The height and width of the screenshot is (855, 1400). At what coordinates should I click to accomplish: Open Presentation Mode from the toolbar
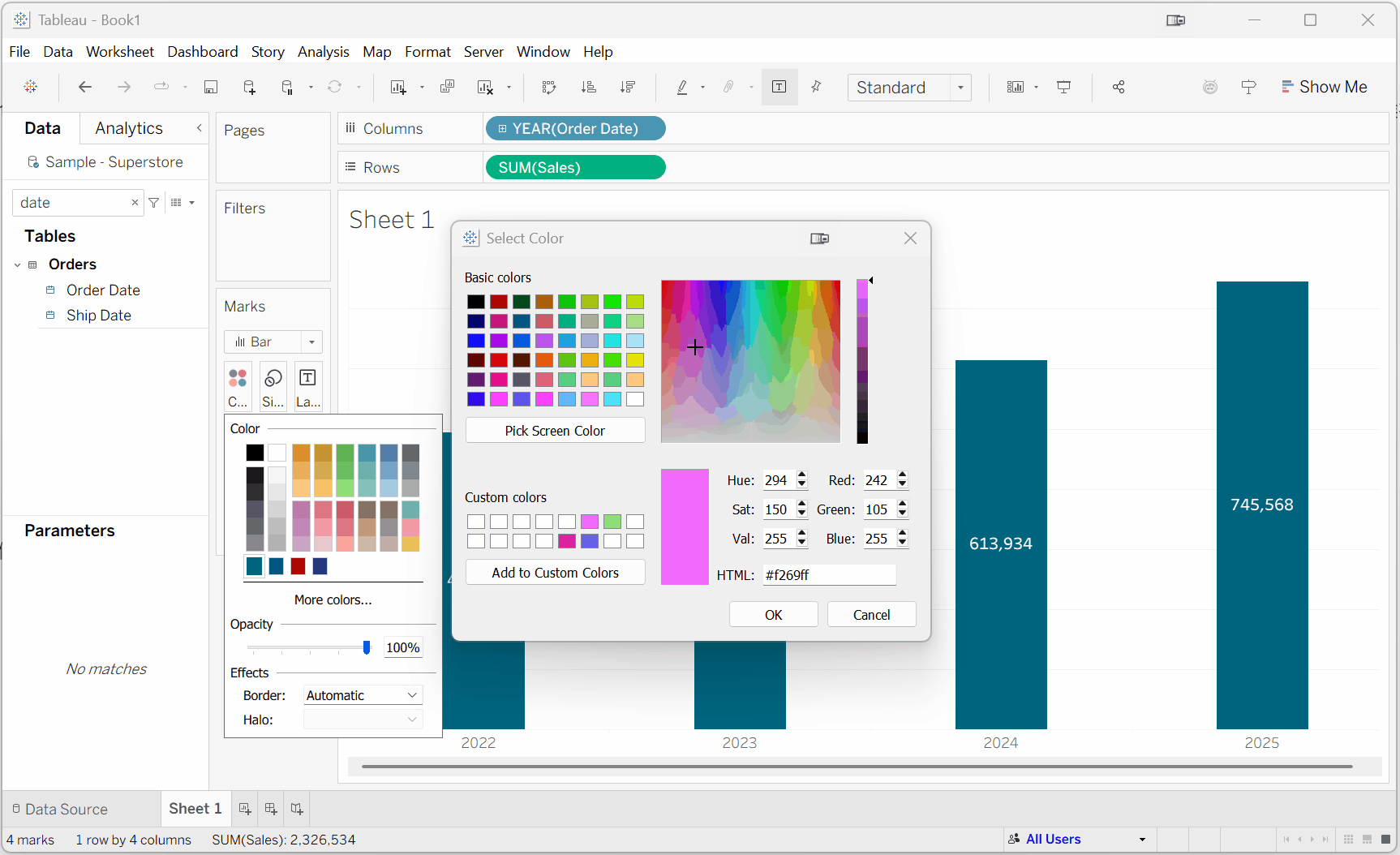[x=1063, y=87]
